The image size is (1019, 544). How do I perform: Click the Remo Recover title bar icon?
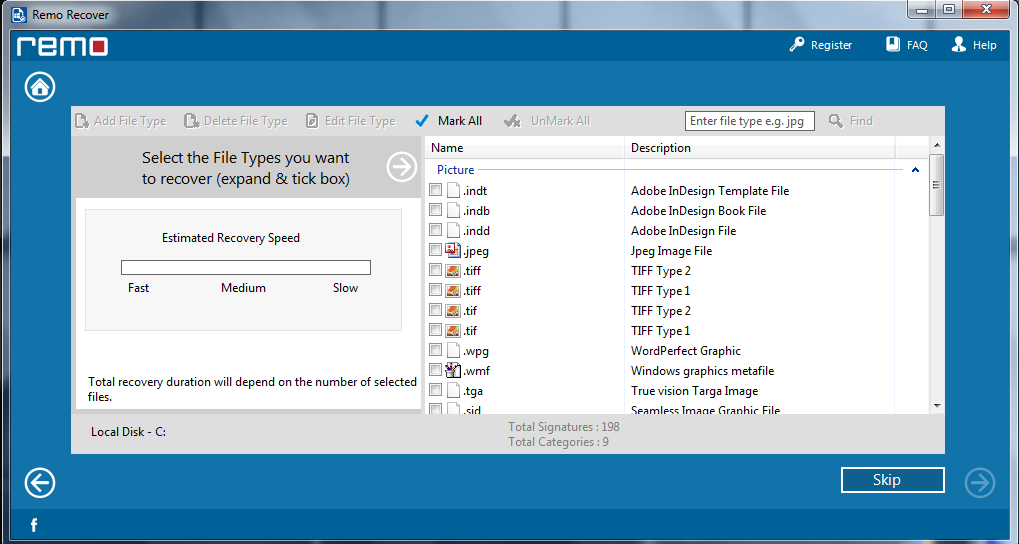point(19,14)
